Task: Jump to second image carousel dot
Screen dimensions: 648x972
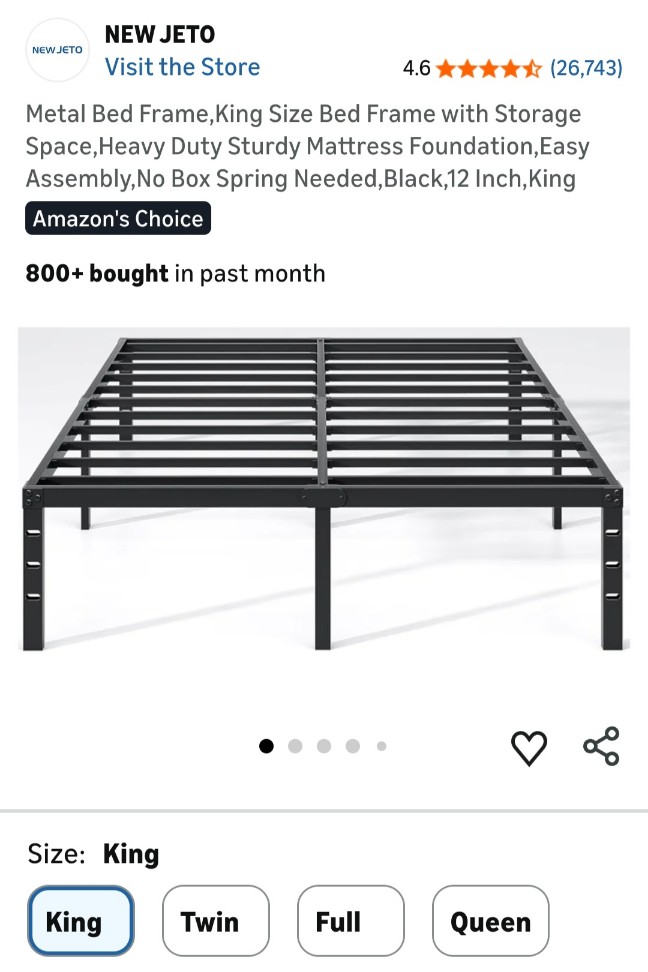Action: click(x=295, y=746)
